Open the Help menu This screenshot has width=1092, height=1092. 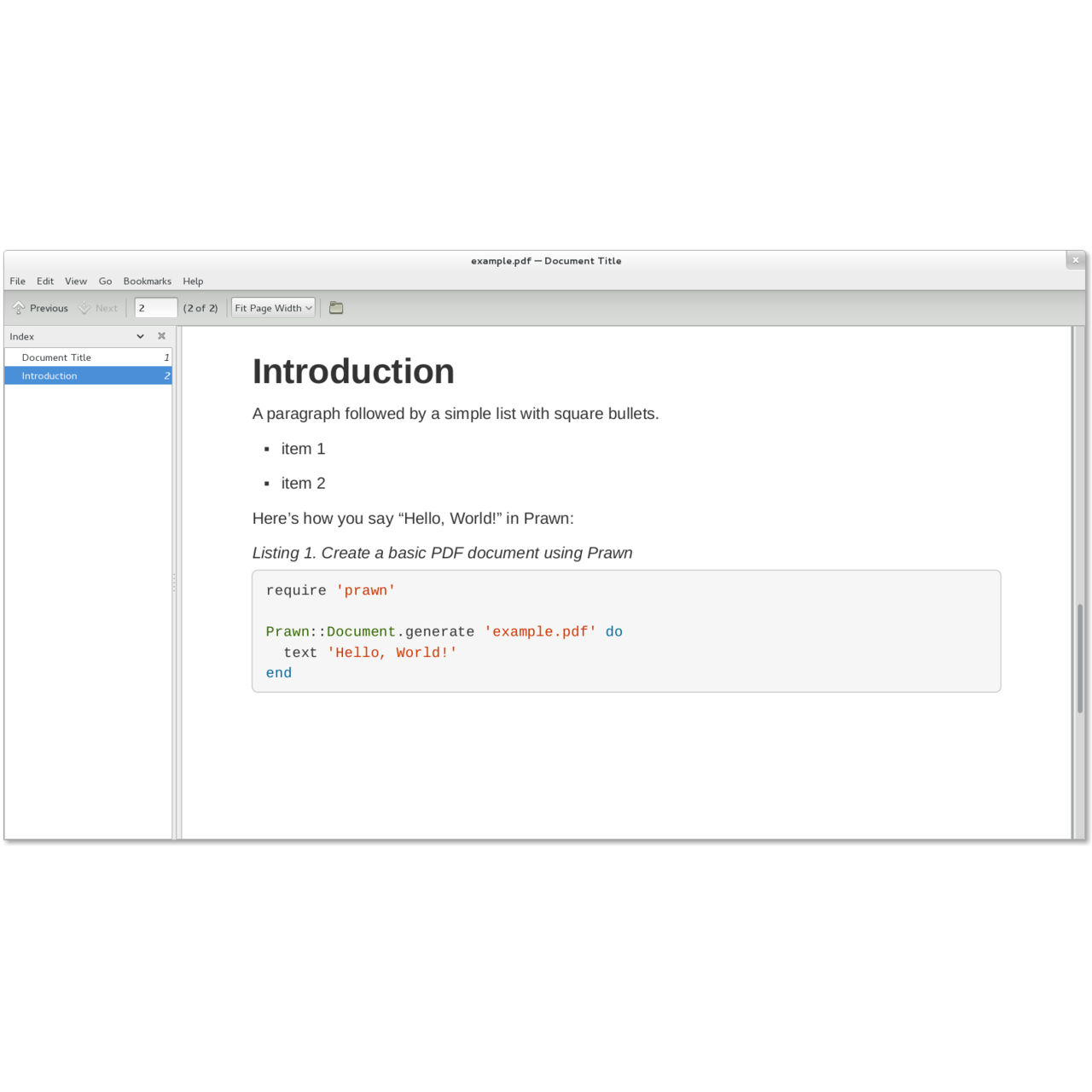[x=193, y=281]
